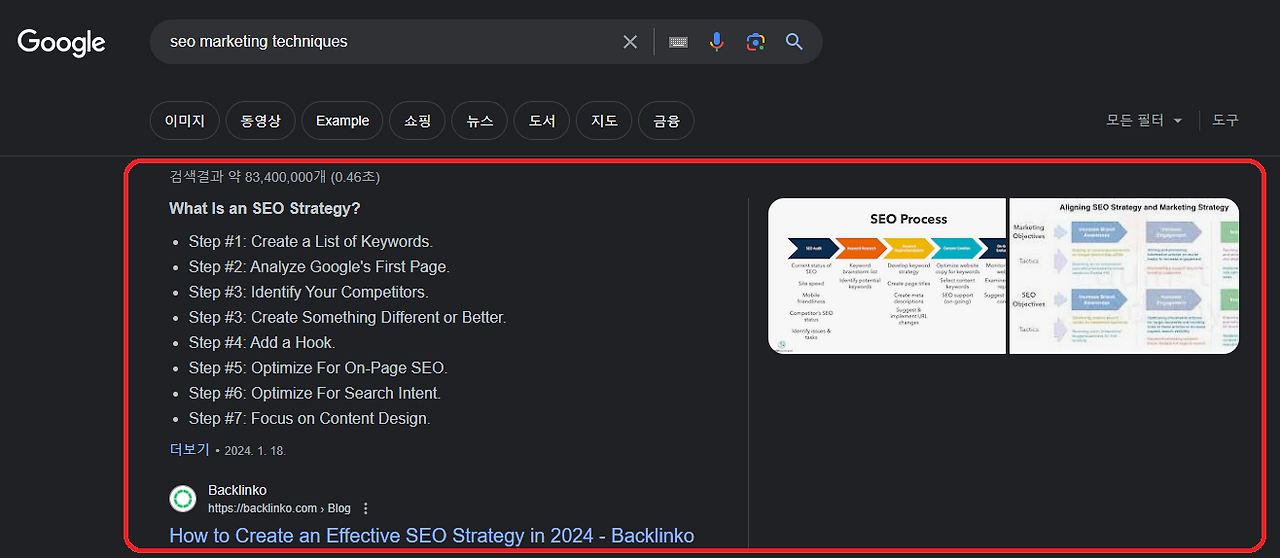Start voice search with microphone icon

pyautogui.click(x=716, y=42)
